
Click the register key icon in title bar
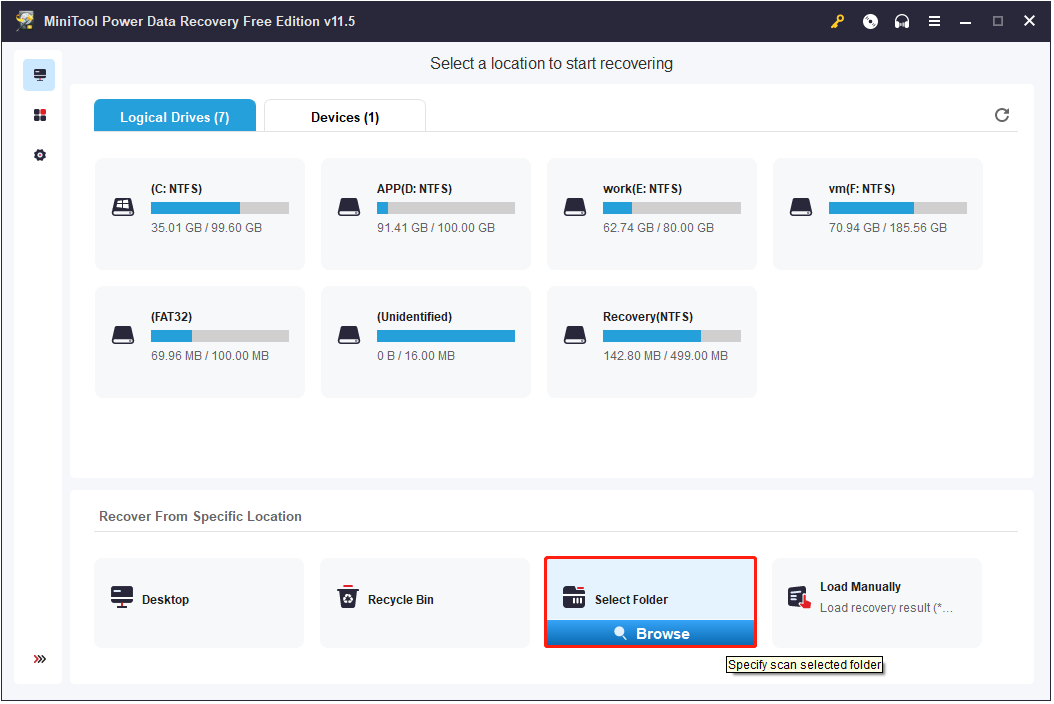pyautogui.click(x=838, y=22)
